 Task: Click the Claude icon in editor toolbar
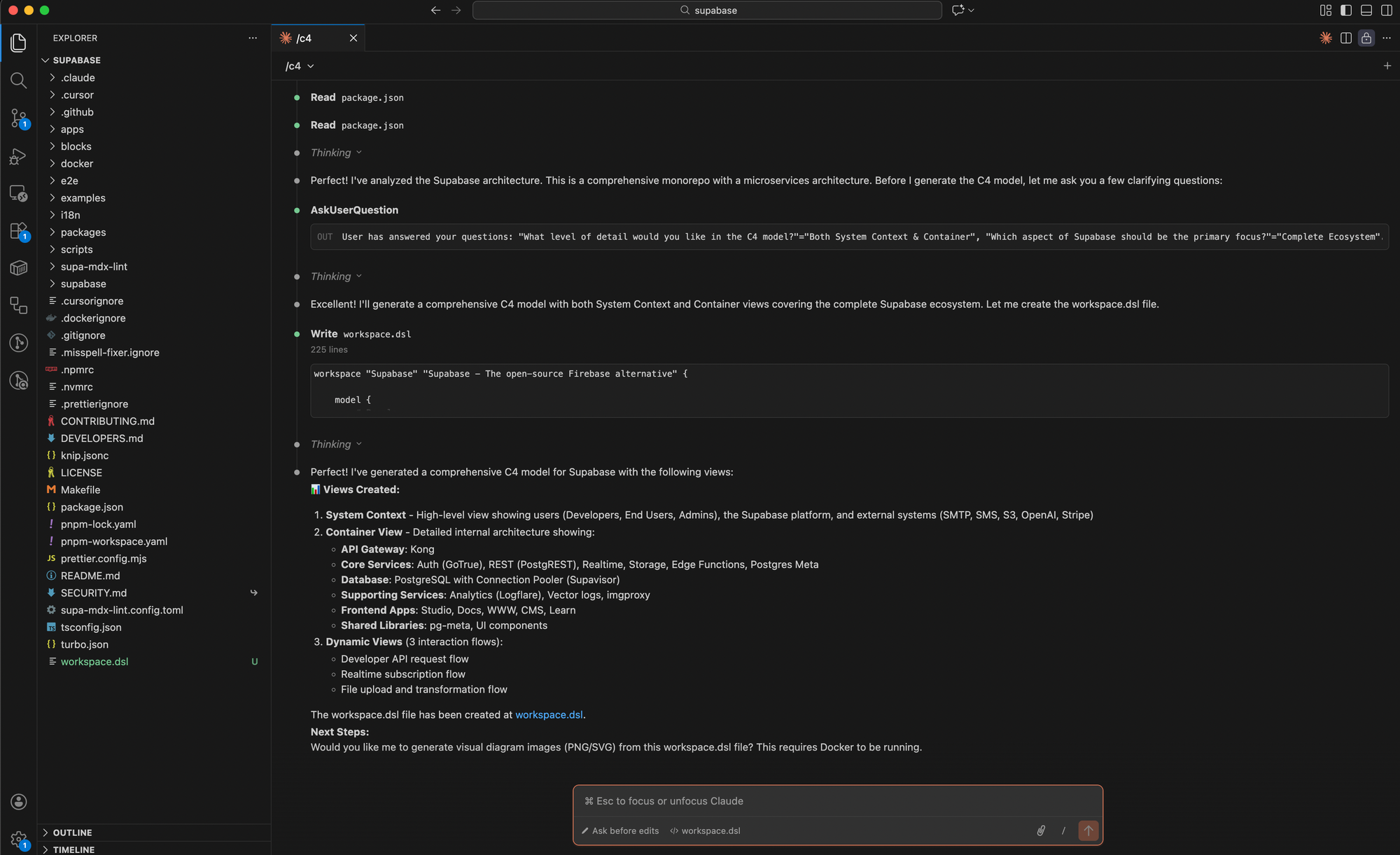pyautogui.click(x=1325, y=38)
